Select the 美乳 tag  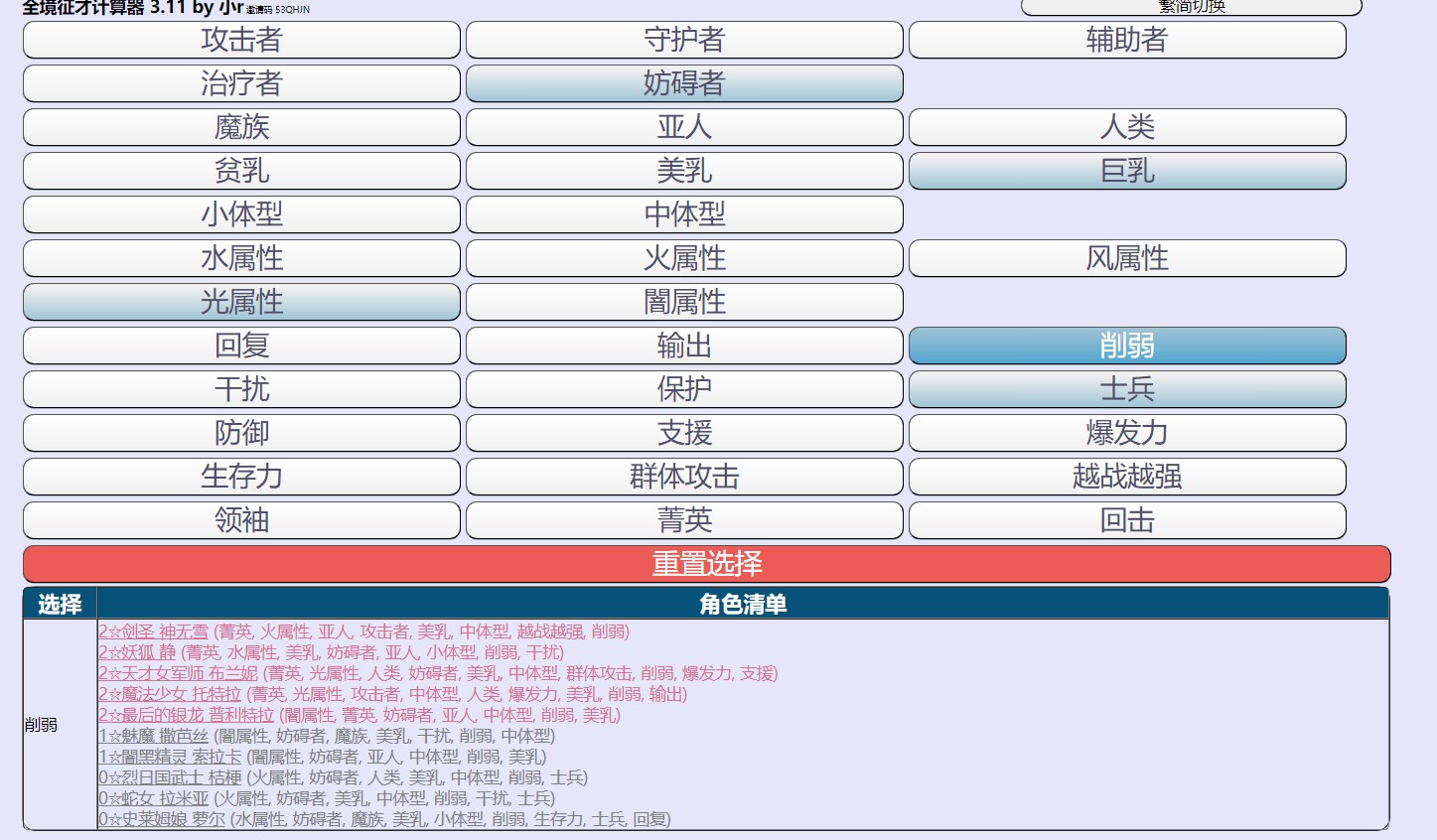click(x=684, y=171)
